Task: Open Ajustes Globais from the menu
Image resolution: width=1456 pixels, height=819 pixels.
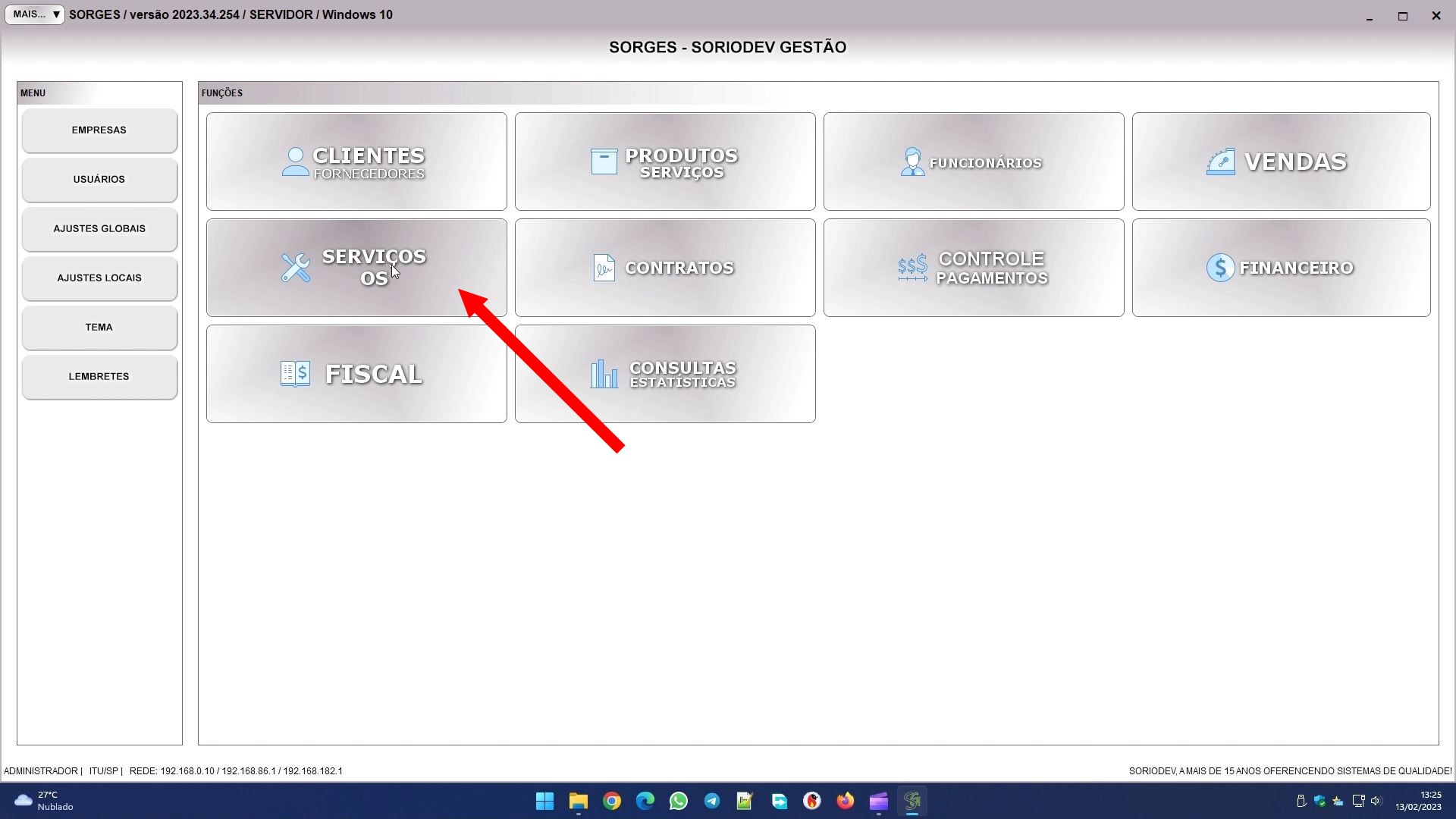Action: [x=99, y=229]
